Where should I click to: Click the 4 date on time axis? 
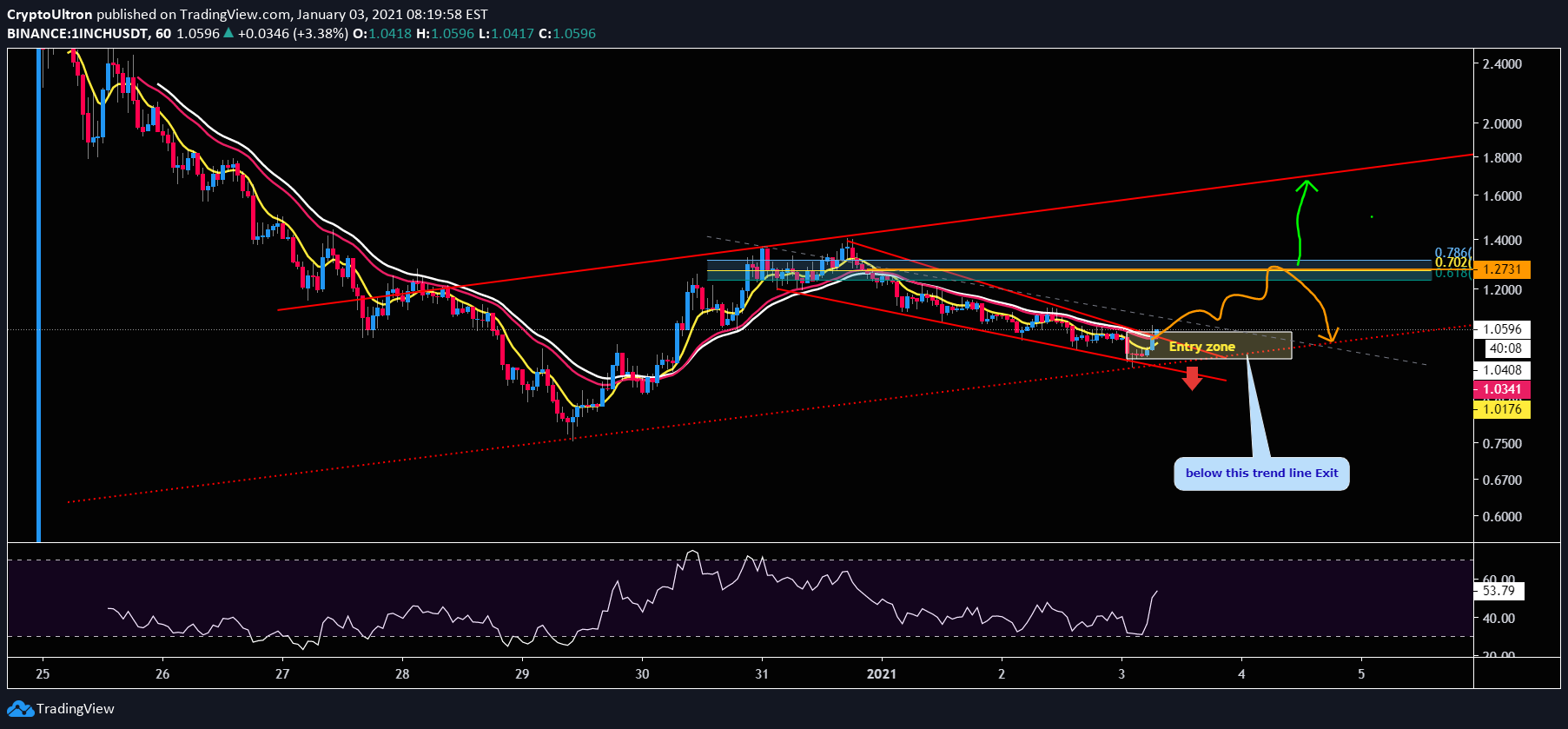(1241, 674)
